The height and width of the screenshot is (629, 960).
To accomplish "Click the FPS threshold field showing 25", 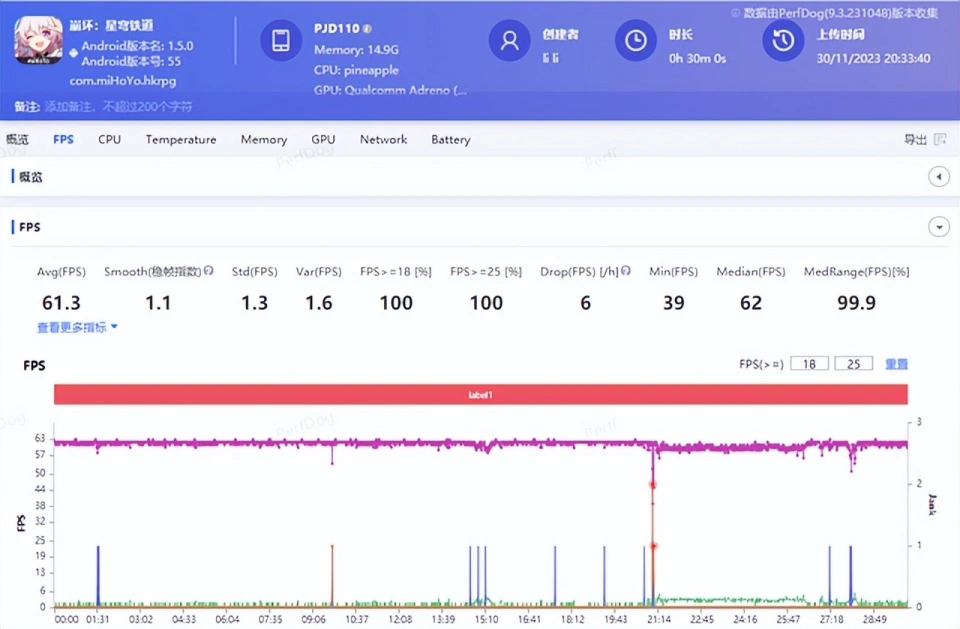I will pyautogui.click(x=853, y=364).
